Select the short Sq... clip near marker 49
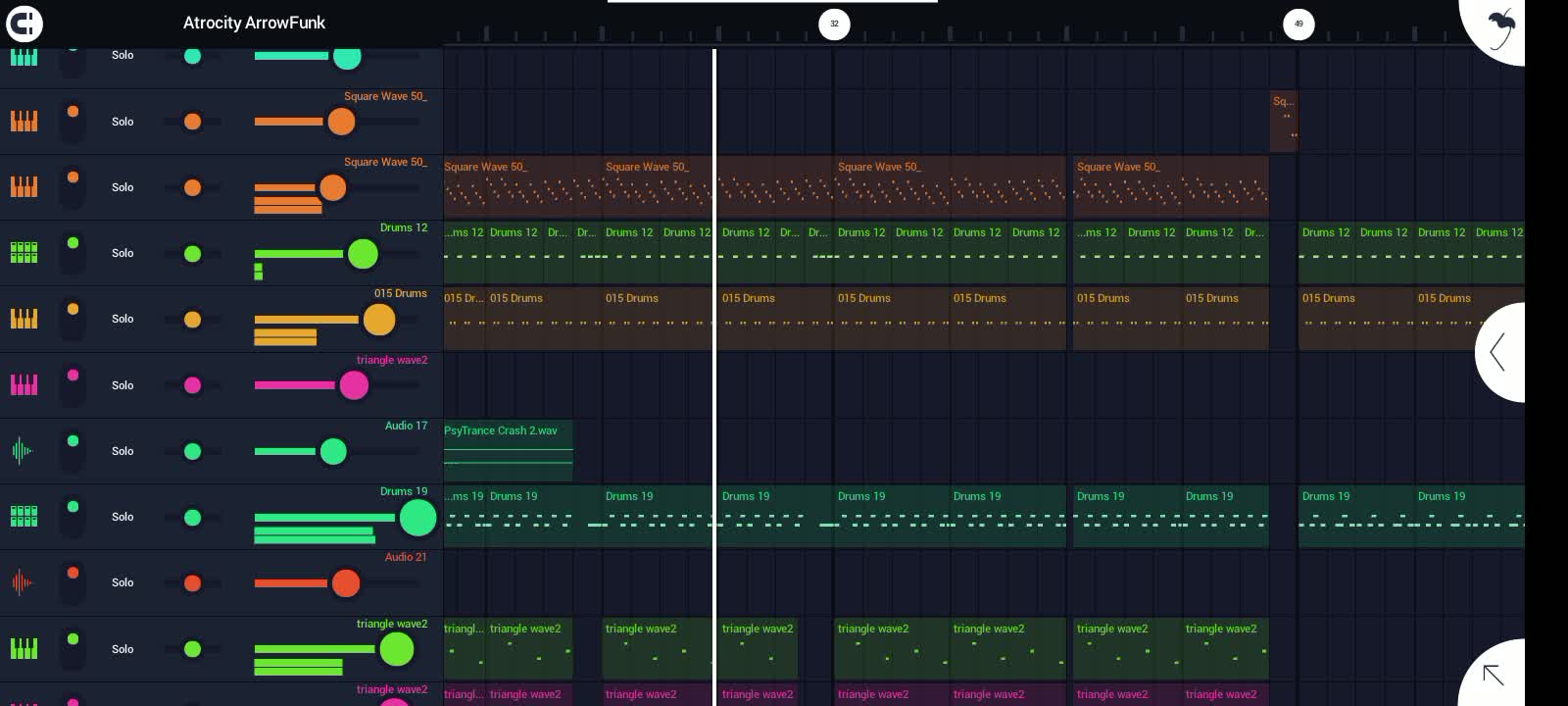Screen dimensions: 1568x706 click(1284, 122)
